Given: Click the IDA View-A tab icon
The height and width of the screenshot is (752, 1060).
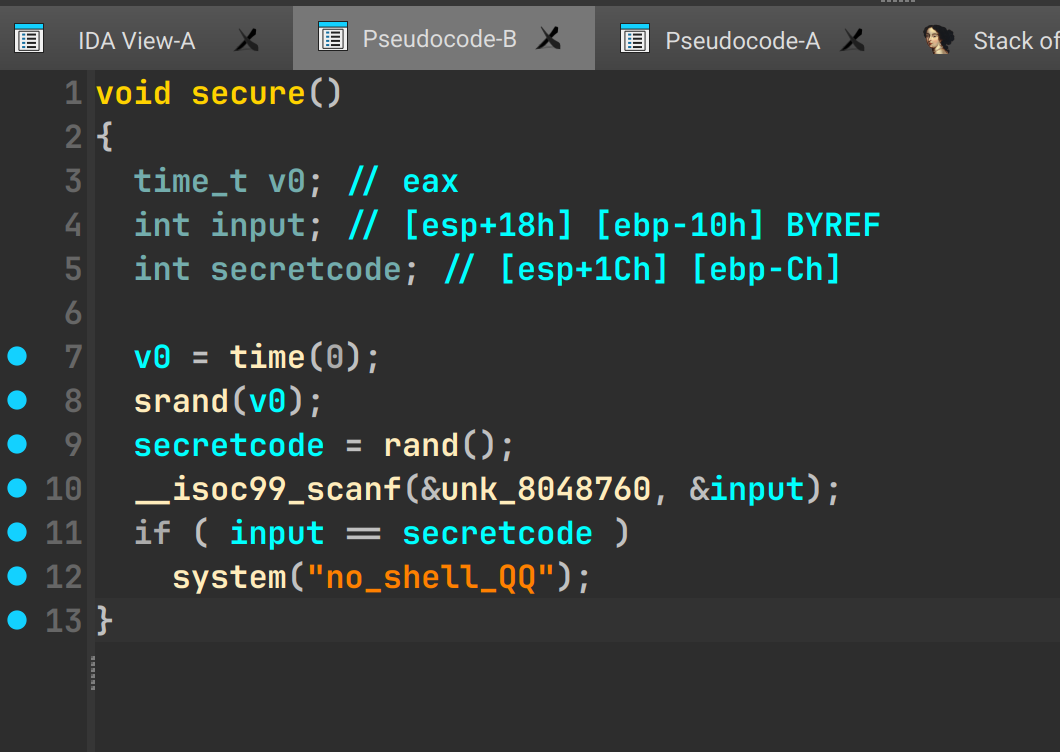Looking at the screenshot, I should point(30,40).
